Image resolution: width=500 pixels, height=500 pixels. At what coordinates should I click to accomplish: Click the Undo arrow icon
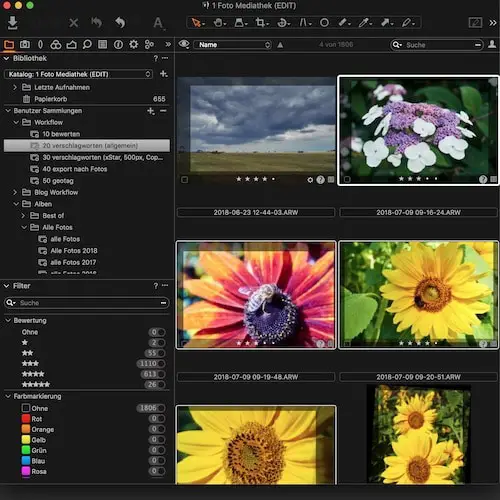97,23
